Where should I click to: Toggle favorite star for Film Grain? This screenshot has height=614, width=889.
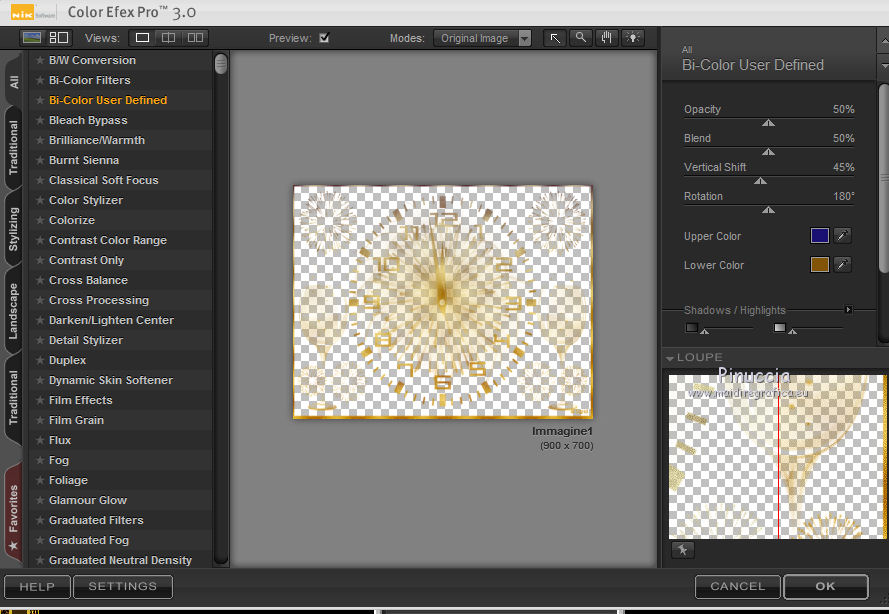coord(40,420)
